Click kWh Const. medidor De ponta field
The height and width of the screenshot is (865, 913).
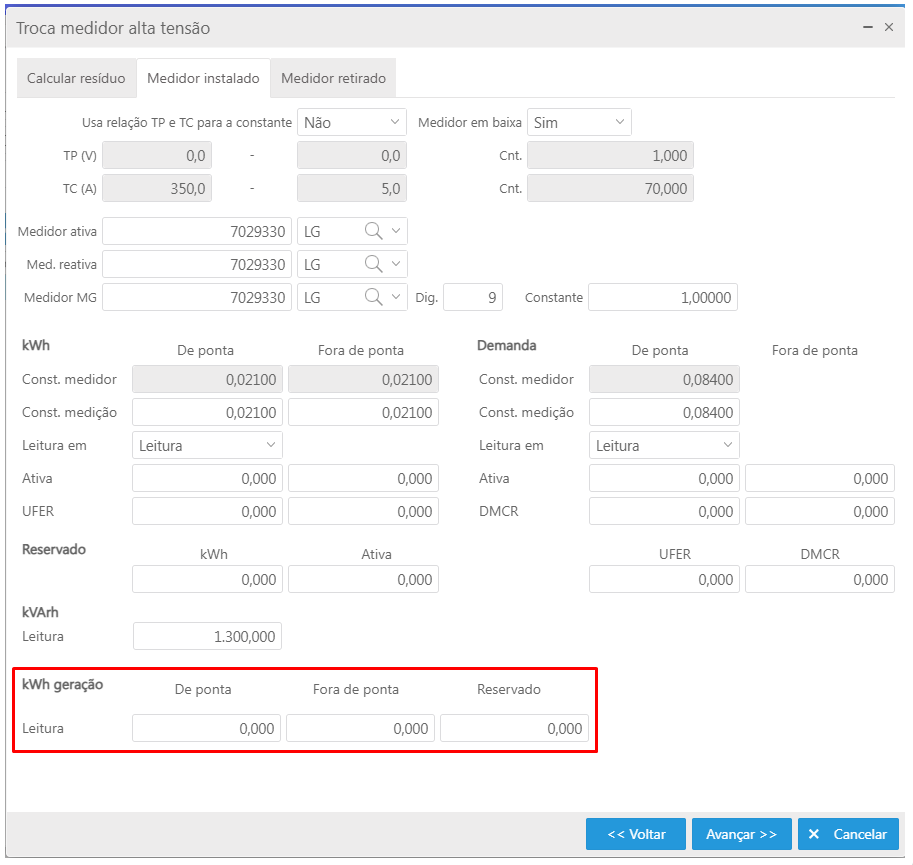pos(207,380)
